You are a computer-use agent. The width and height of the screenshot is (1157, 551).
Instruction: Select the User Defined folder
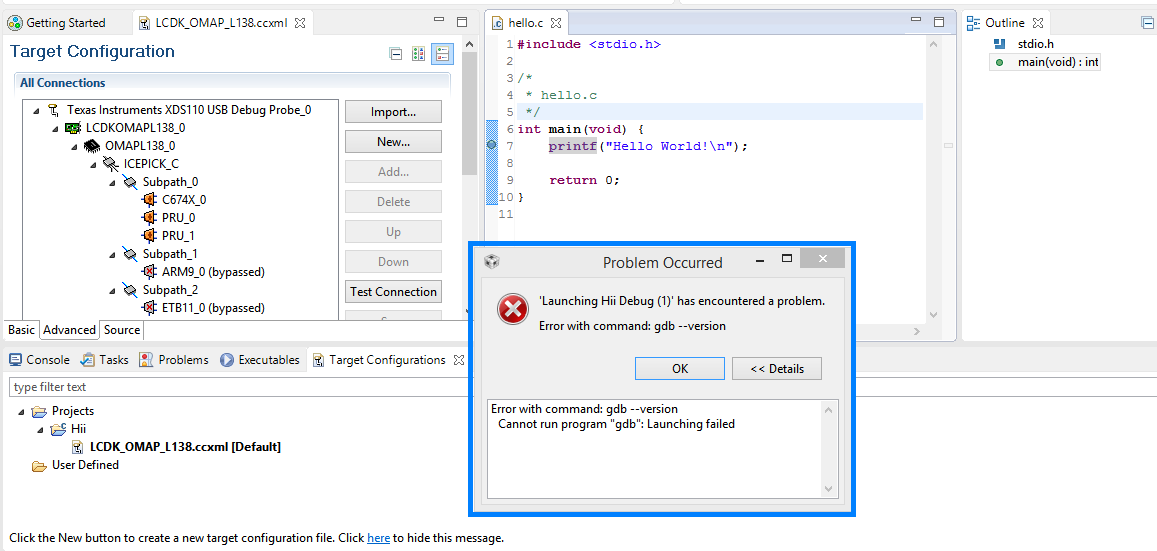(75, 465)
